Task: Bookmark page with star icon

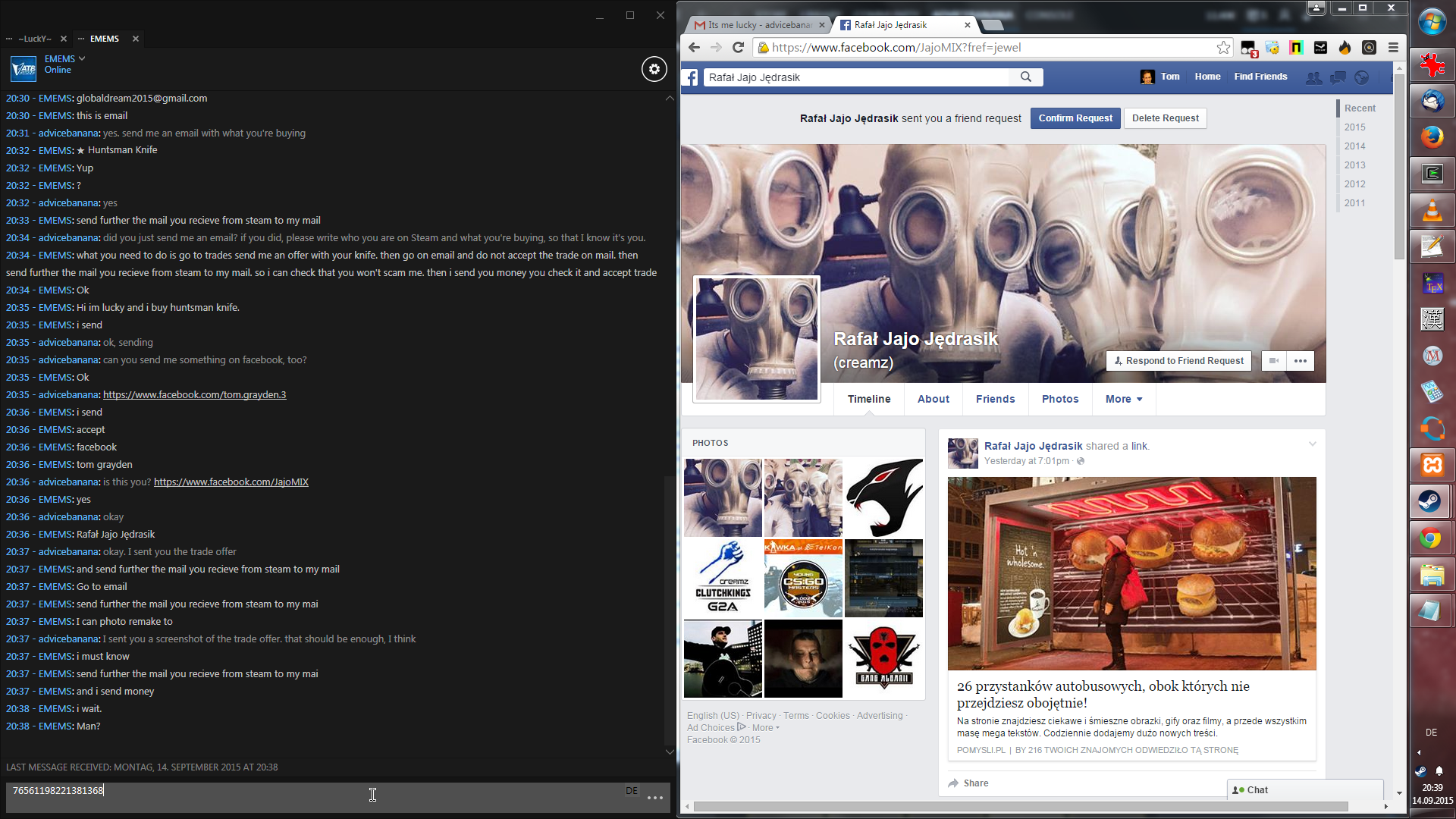Action: [x=1223, y=48]
